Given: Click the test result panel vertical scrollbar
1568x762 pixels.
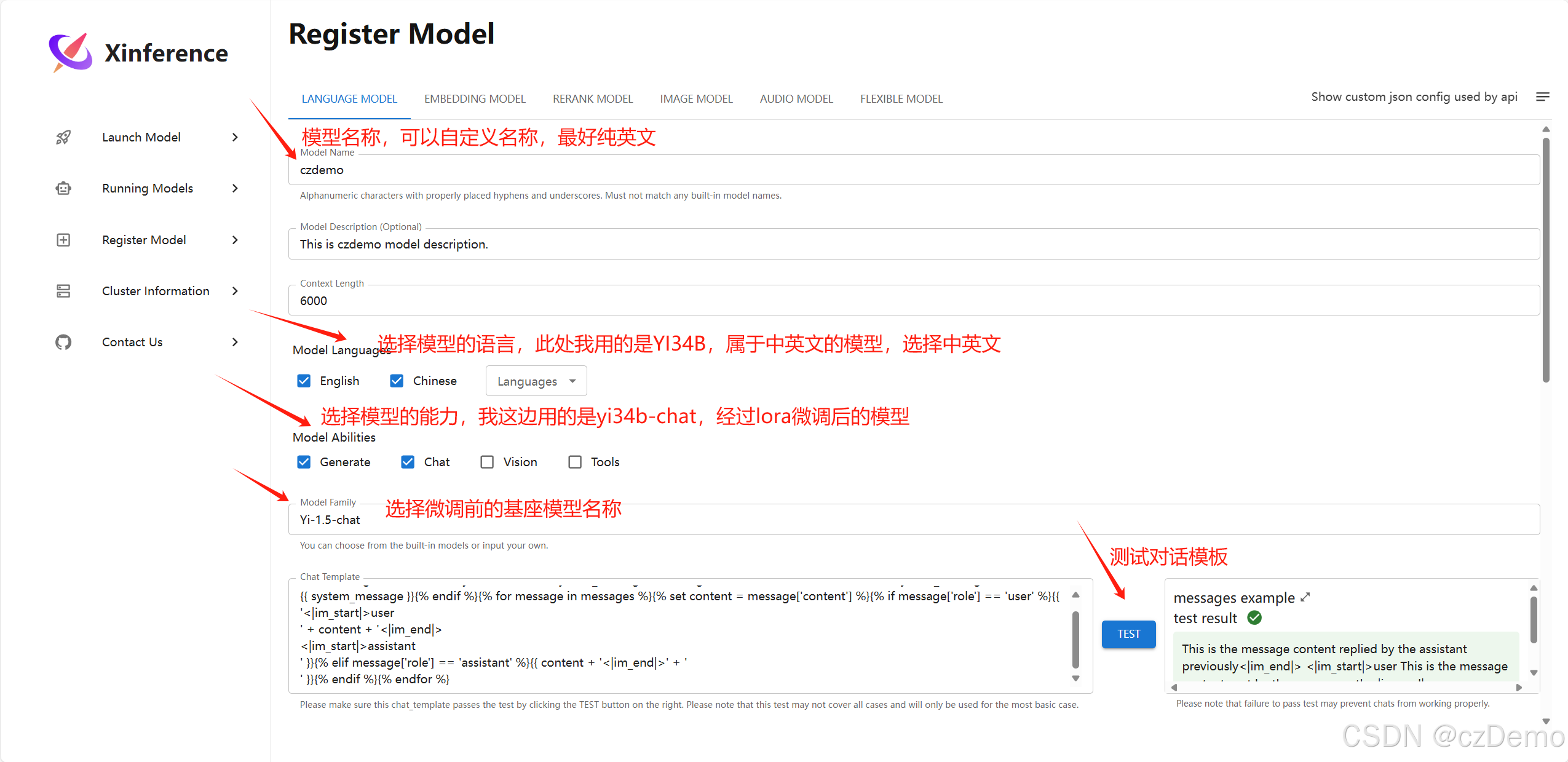Looking at the screenshot, I should tap(1534, 621).
